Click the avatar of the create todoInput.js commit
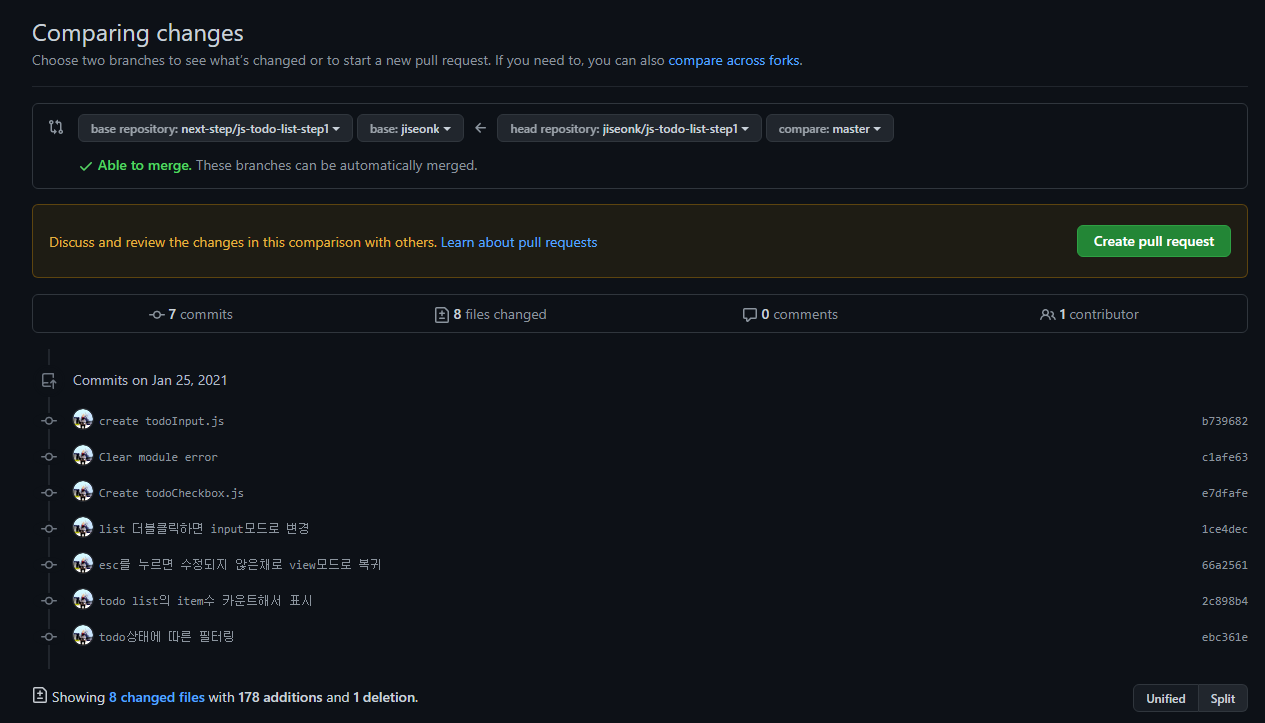This screenshot has width=1265, height=723. 83,420
